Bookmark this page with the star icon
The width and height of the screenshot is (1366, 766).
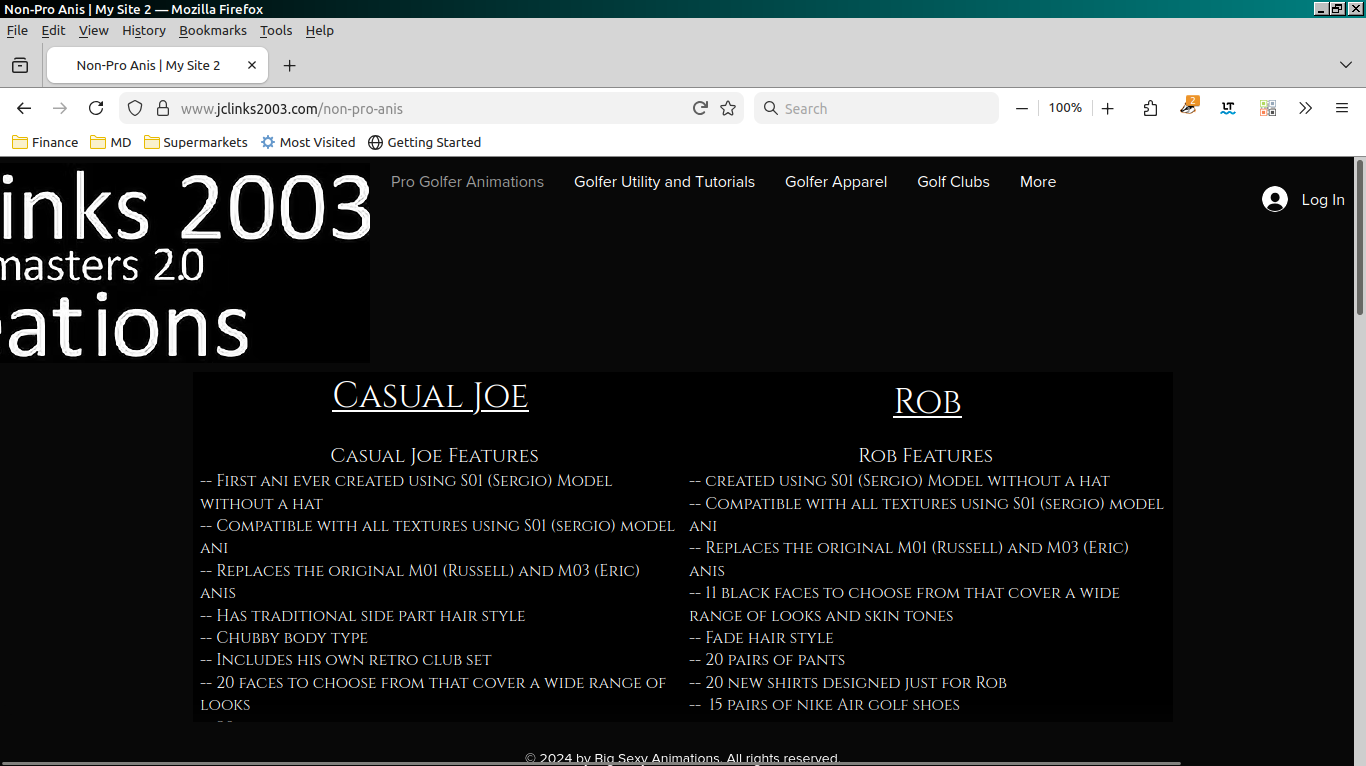click(x=728, y=108)
